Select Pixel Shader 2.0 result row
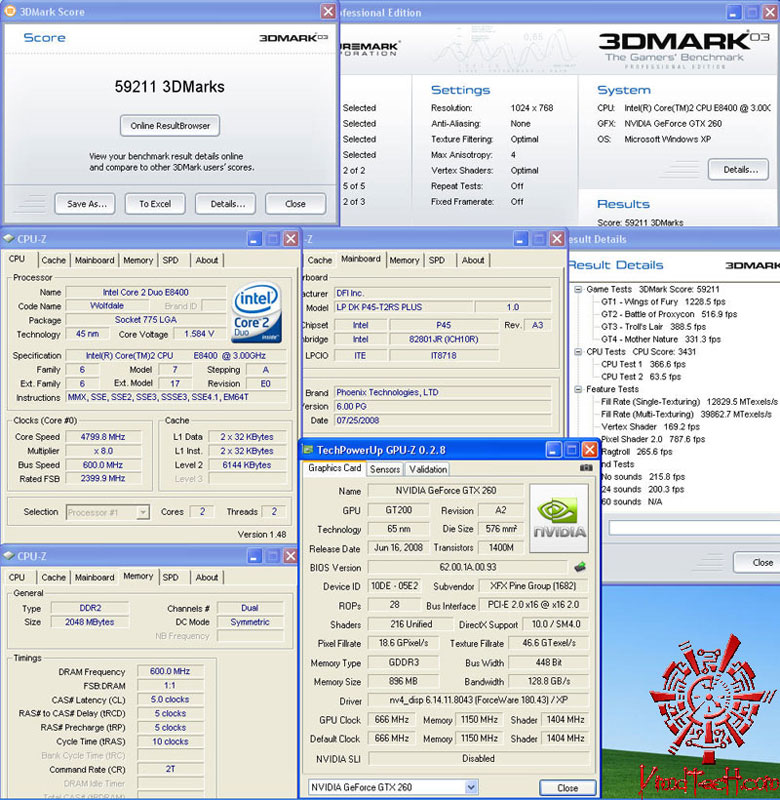780x800 pixels. pos(652,439)
